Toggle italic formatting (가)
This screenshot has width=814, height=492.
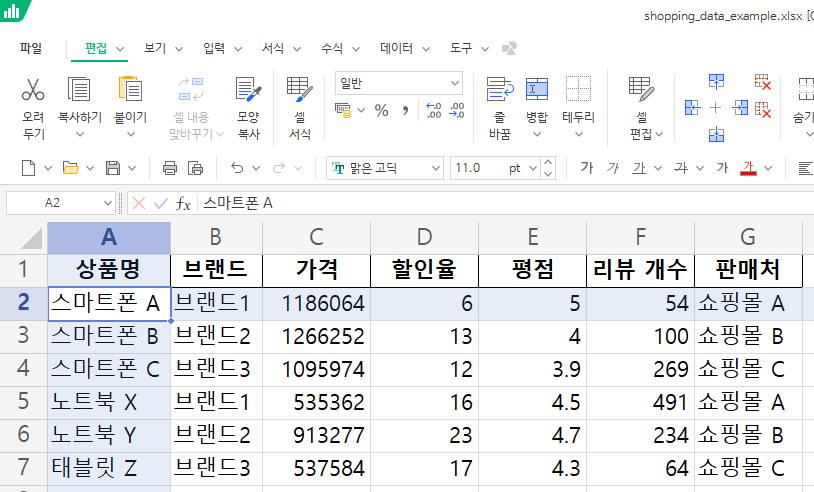click(x=613, y=168)
